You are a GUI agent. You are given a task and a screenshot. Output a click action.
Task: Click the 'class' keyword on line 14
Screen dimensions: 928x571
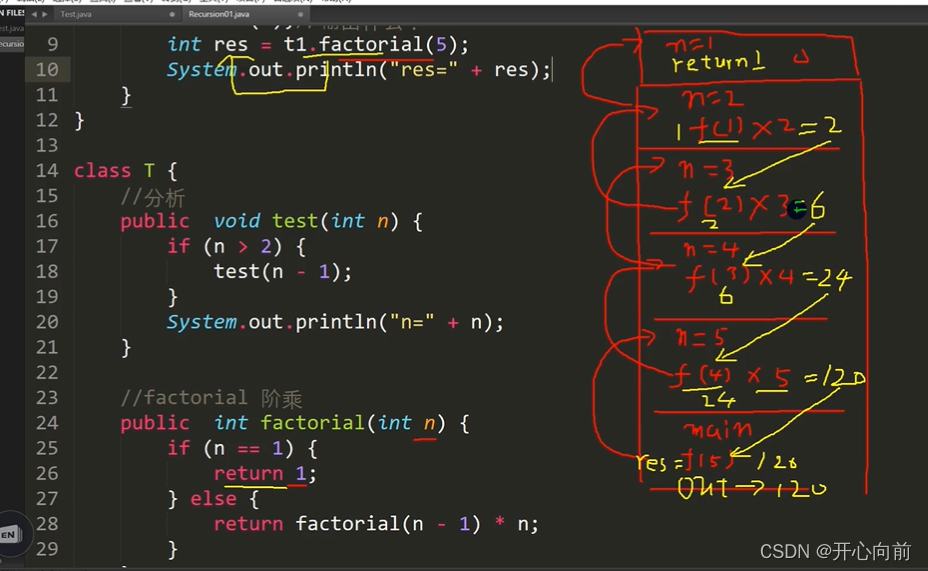pos(102,171)
